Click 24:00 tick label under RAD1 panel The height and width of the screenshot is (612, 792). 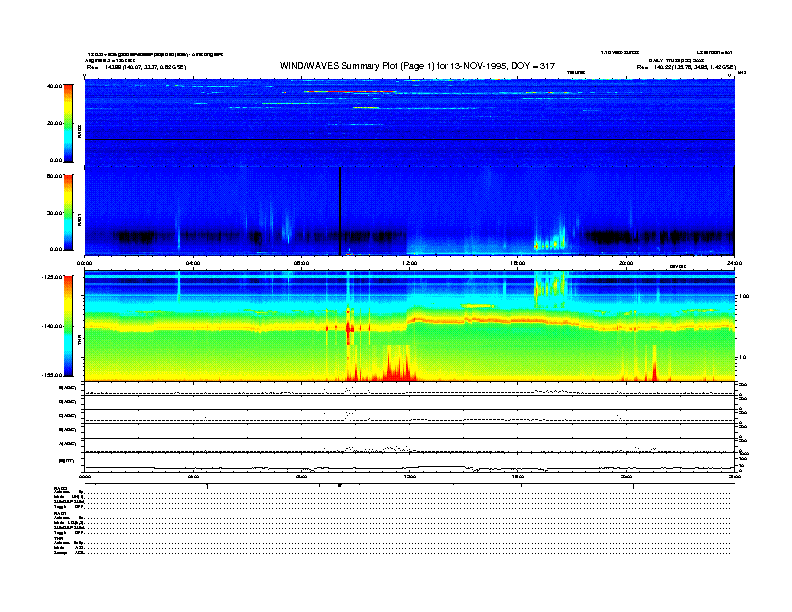point(734,263)
